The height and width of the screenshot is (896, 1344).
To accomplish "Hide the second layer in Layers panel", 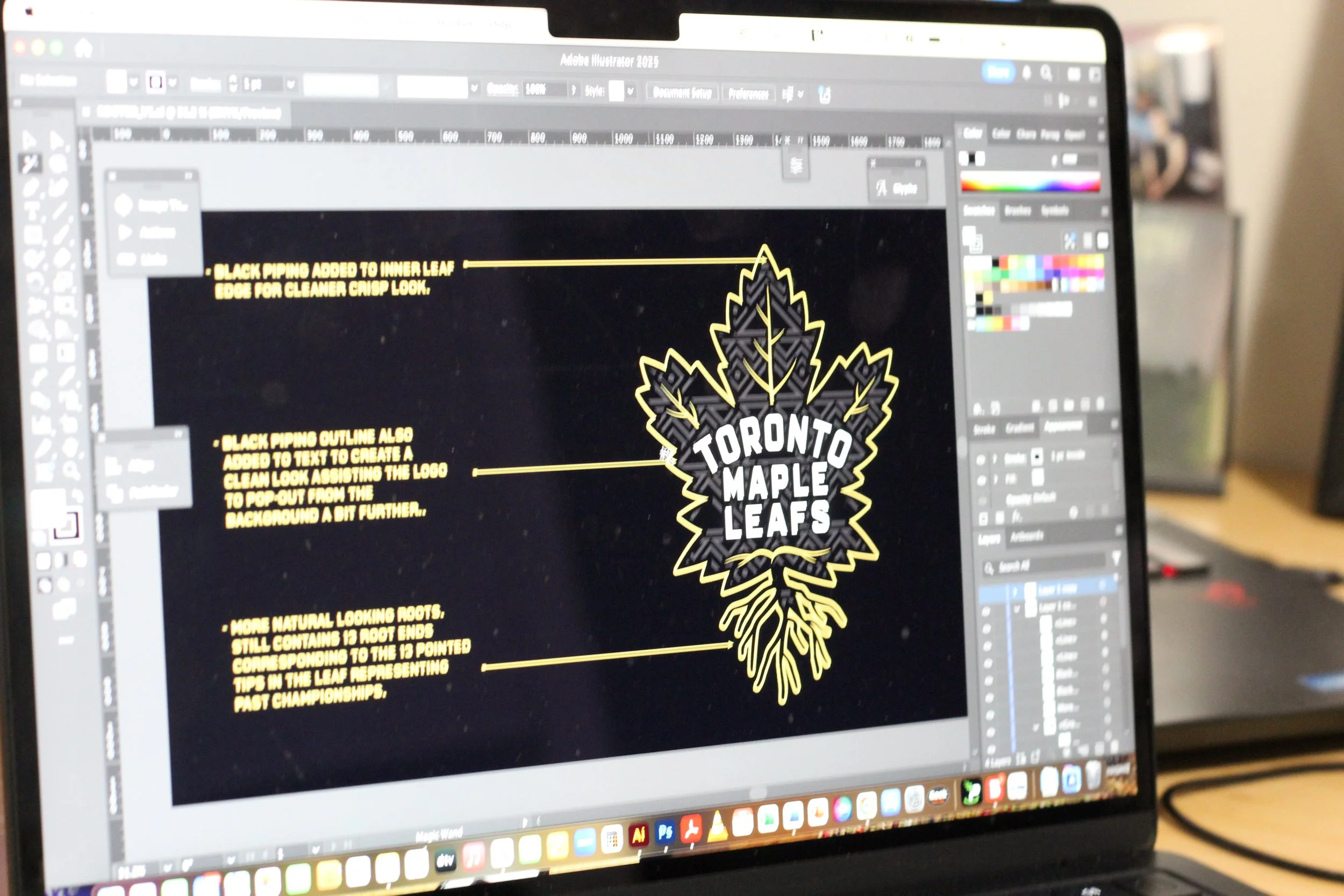I will 986,613.
